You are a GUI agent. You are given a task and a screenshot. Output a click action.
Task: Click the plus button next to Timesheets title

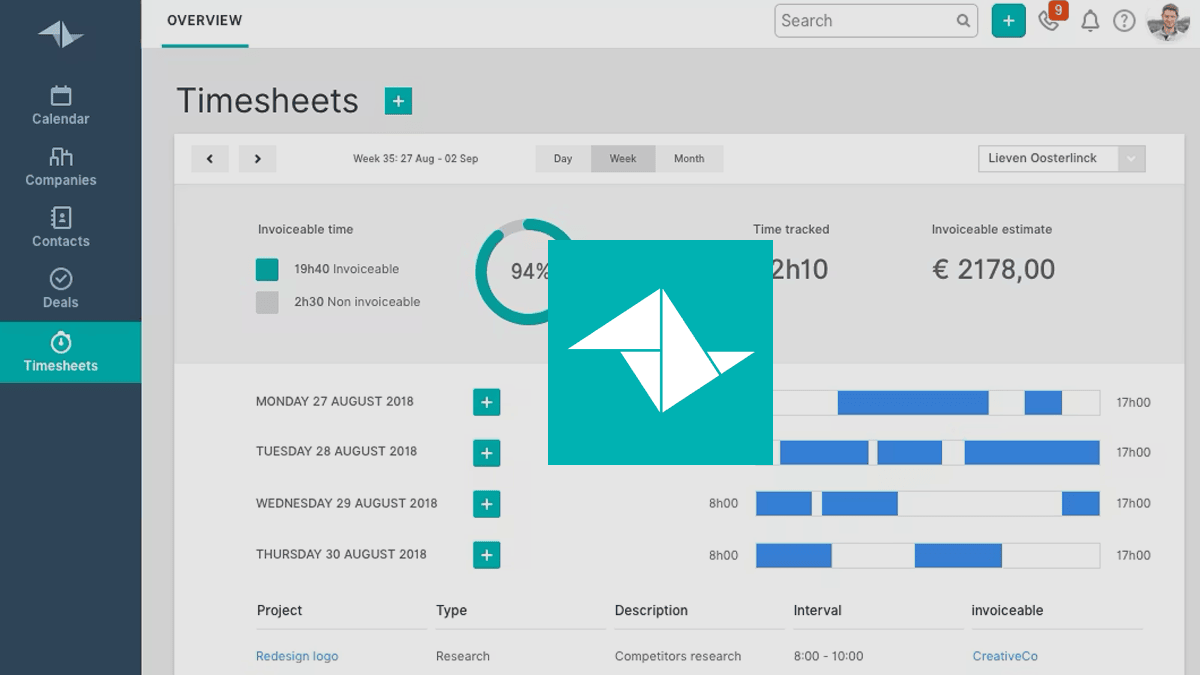pyautogui.click(x=398, y=101)
